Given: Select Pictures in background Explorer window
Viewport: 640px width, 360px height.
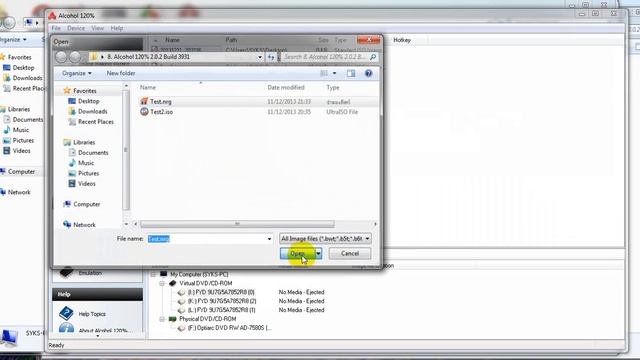Looking at the screenshot, I should [x=23, y=140].
